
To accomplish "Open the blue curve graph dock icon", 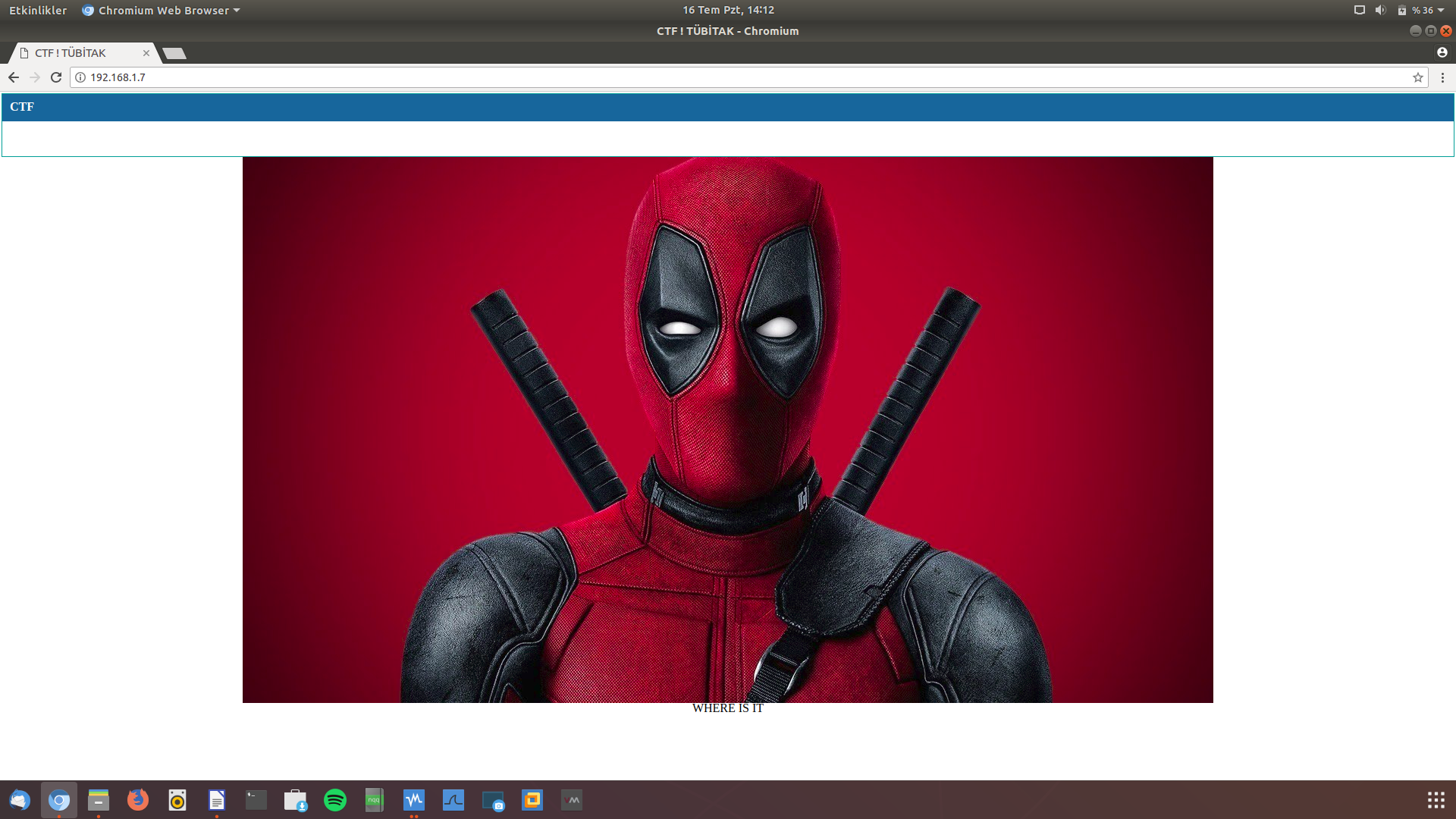I will click(453, 800).
